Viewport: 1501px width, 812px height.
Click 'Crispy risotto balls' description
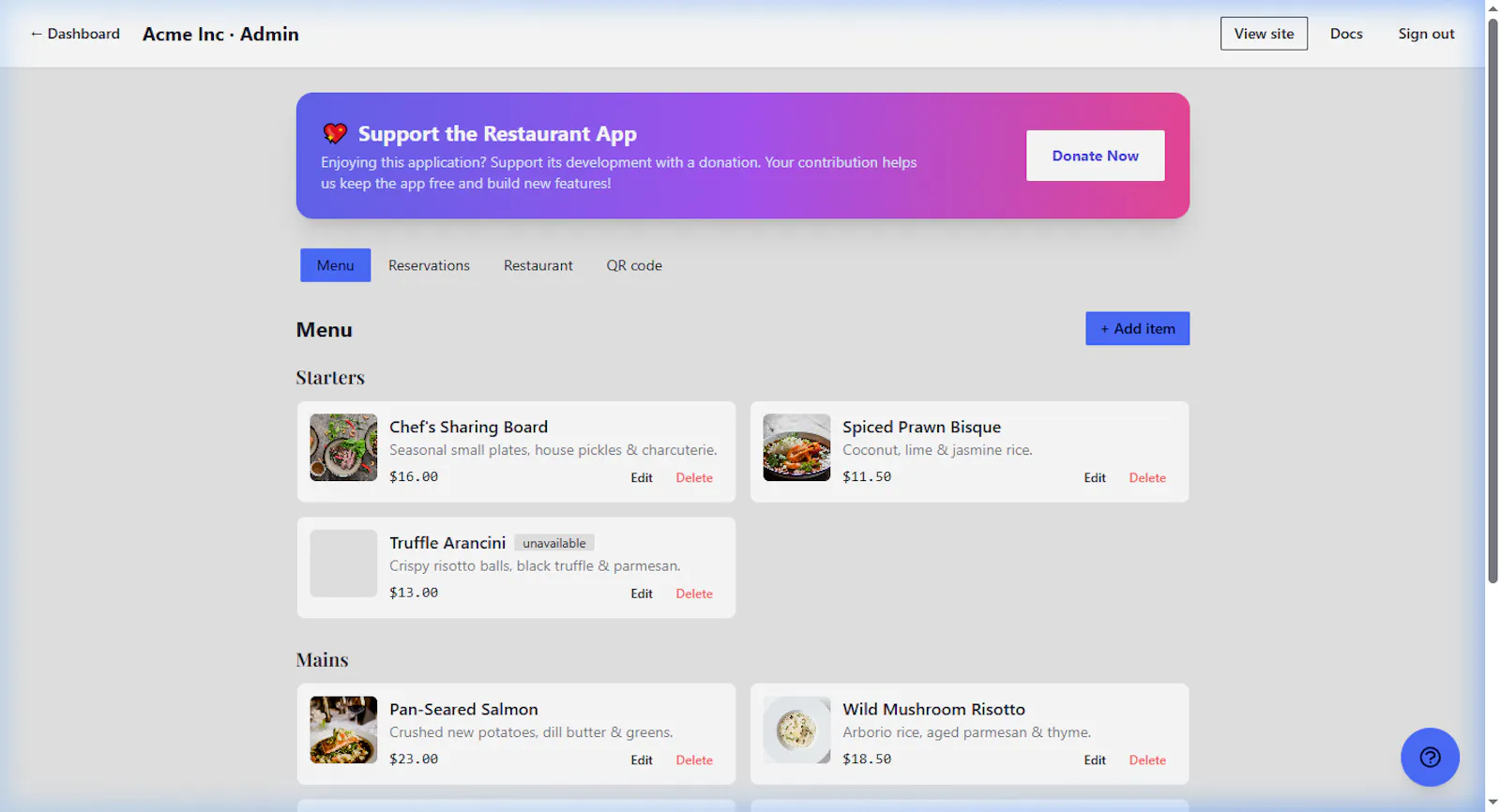pos(535,566)
